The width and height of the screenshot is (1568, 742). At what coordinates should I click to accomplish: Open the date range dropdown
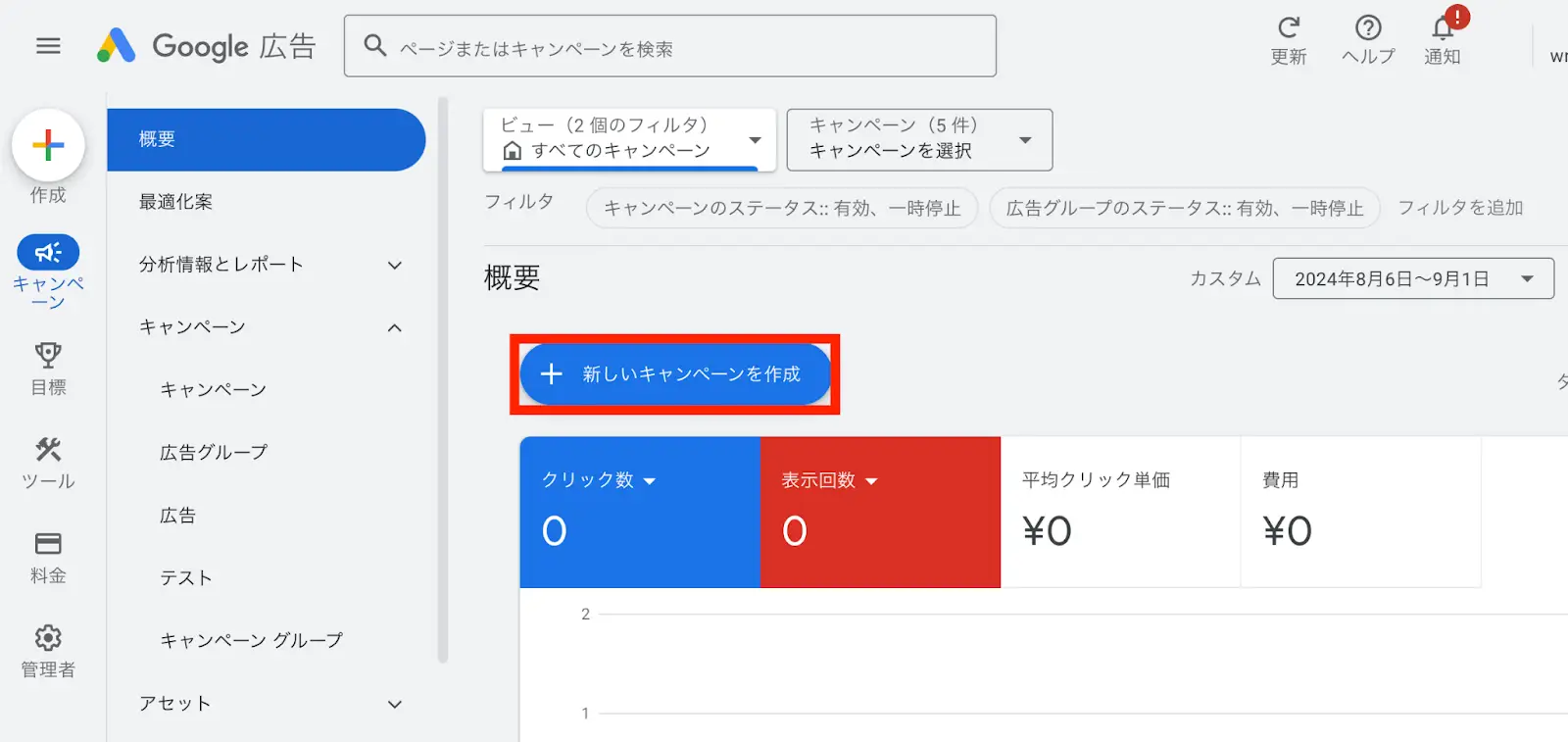pyautogui.click(x=1413, y=278)
